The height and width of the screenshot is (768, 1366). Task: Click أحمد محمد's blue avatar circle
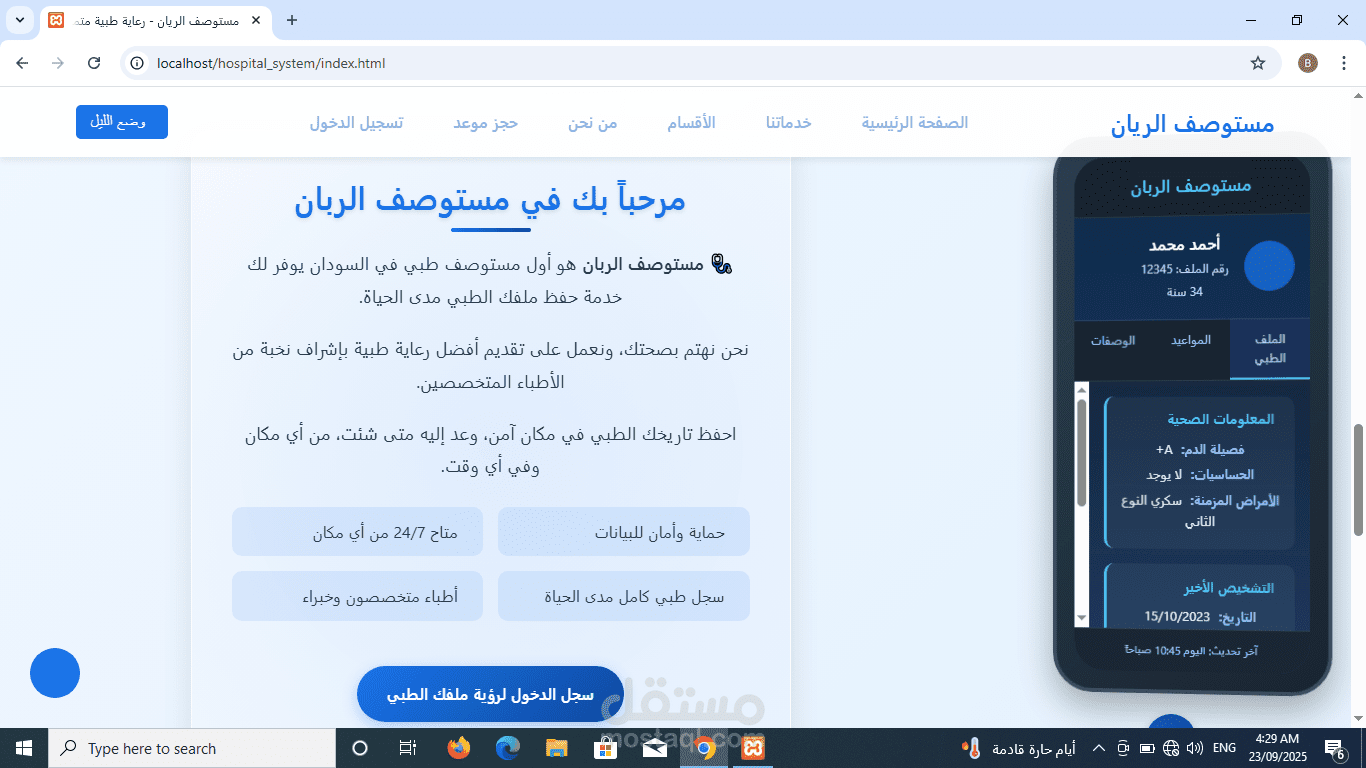[x=1269, y=266]
